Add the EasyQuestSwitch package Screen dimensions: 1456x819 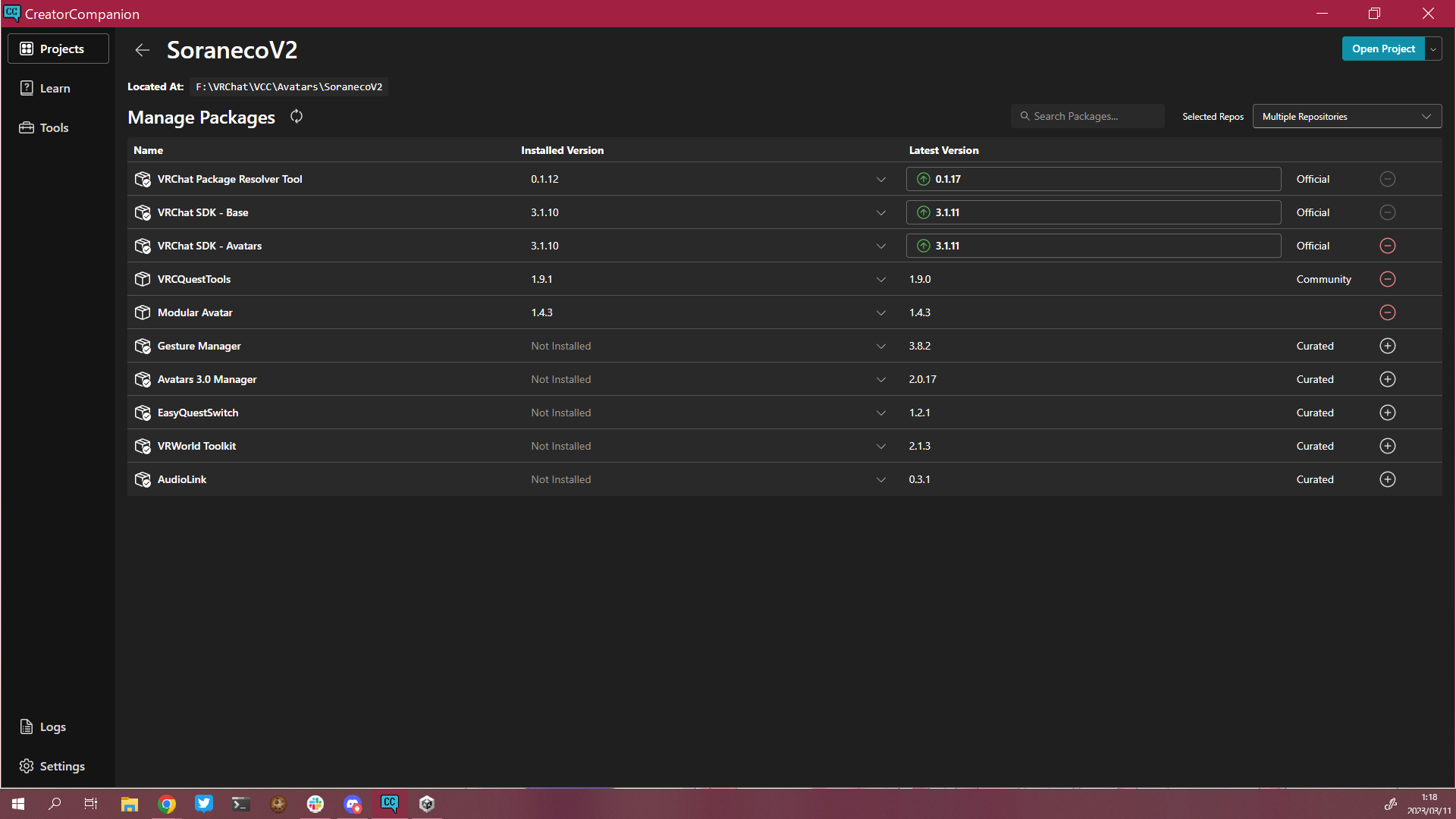pyautogui.click(x=1387, y=413)
